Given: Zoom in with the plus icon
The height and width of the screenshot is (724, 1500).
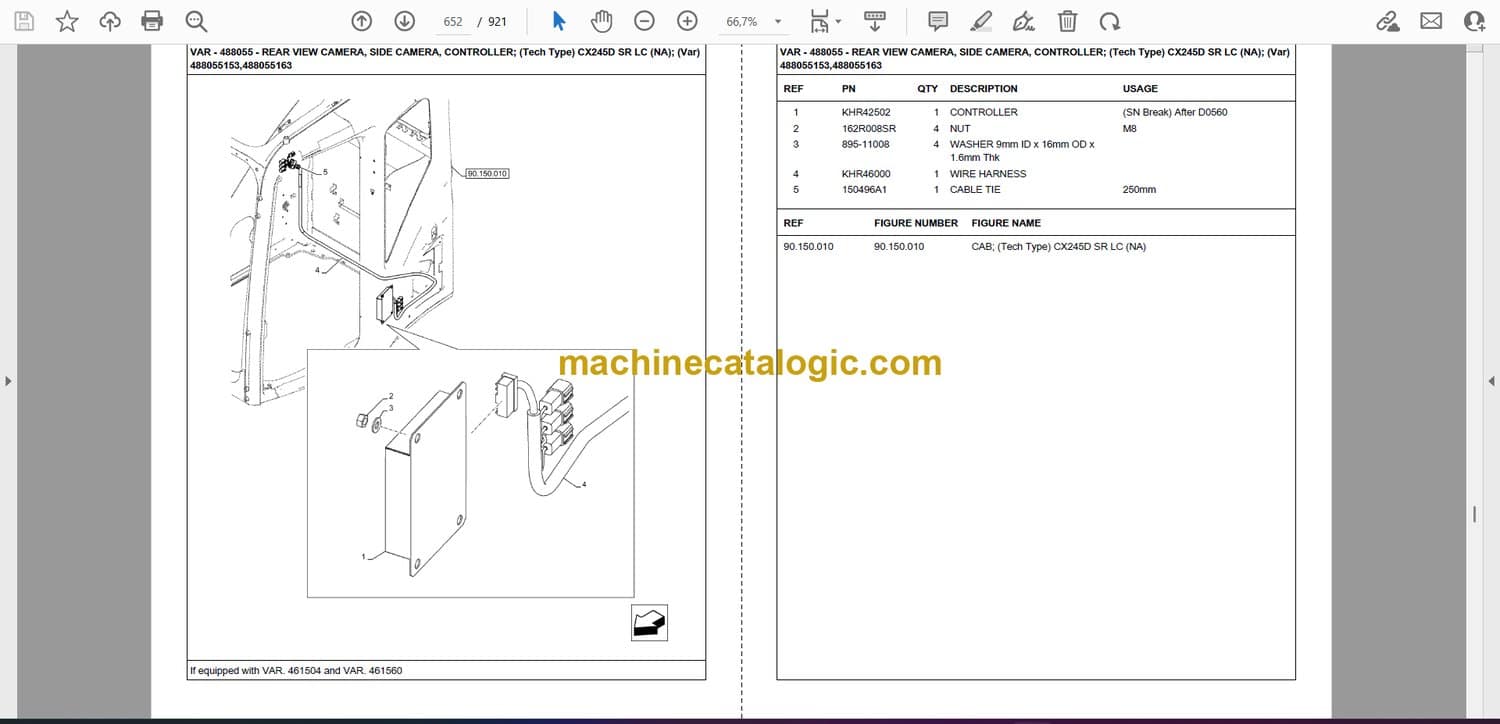Looking at the screenshot, I should coord(687,21).
